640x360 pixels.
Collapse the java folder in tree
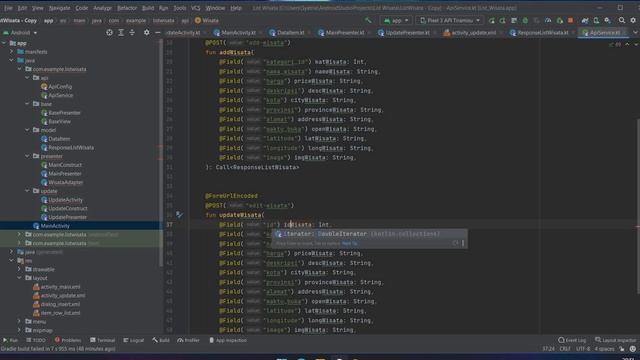(x=12, y=60)
